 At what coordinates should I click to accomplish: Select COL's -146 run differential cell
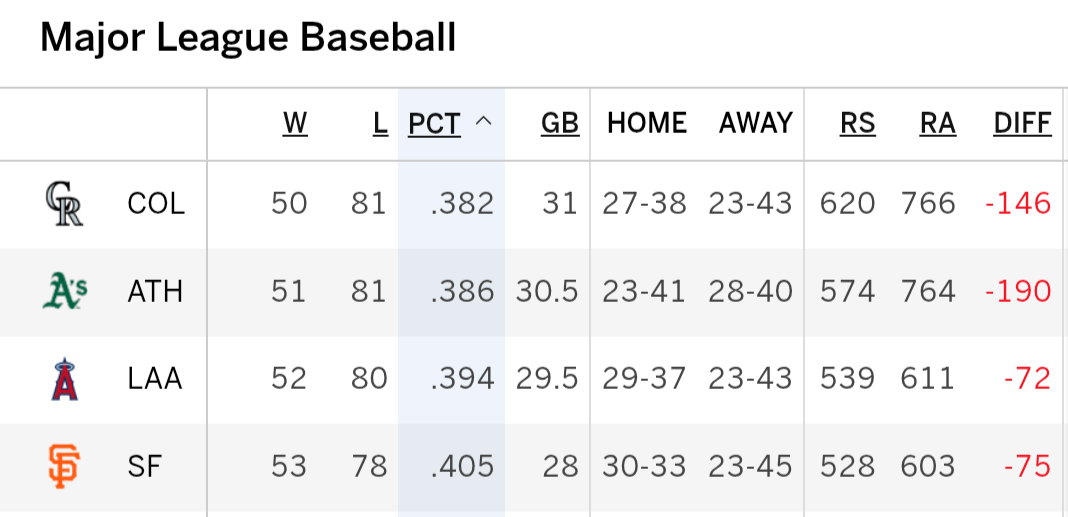point(1018,204)
